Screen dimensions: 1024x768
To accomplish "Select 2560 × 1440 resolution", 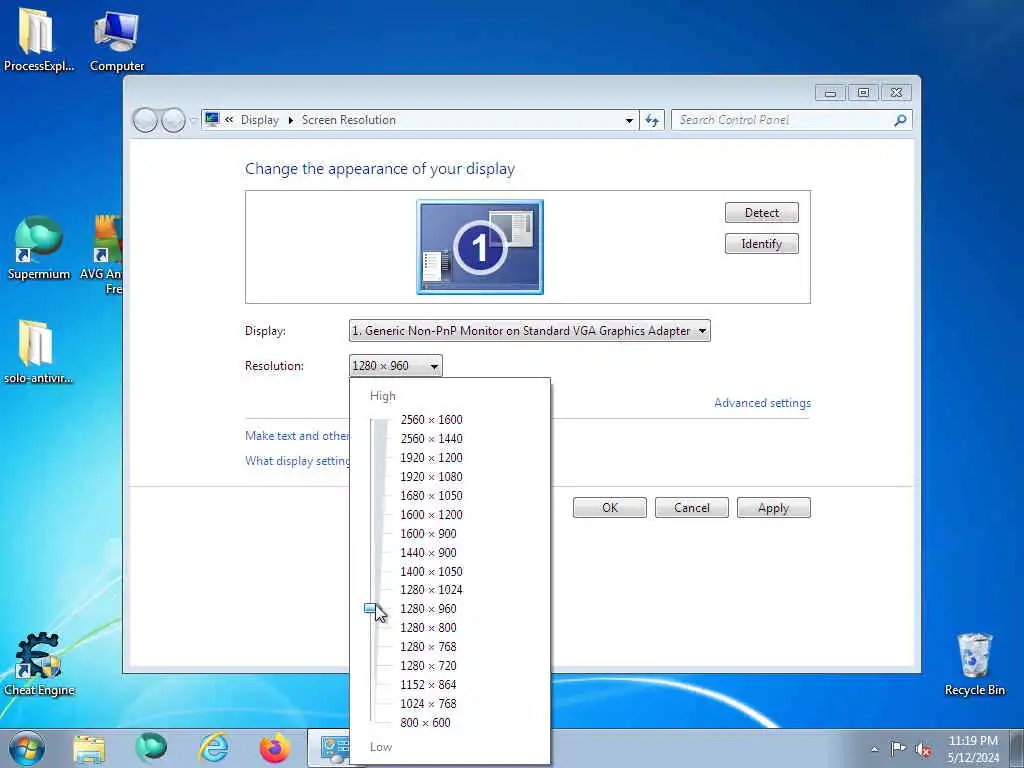I will coord(431,438).
